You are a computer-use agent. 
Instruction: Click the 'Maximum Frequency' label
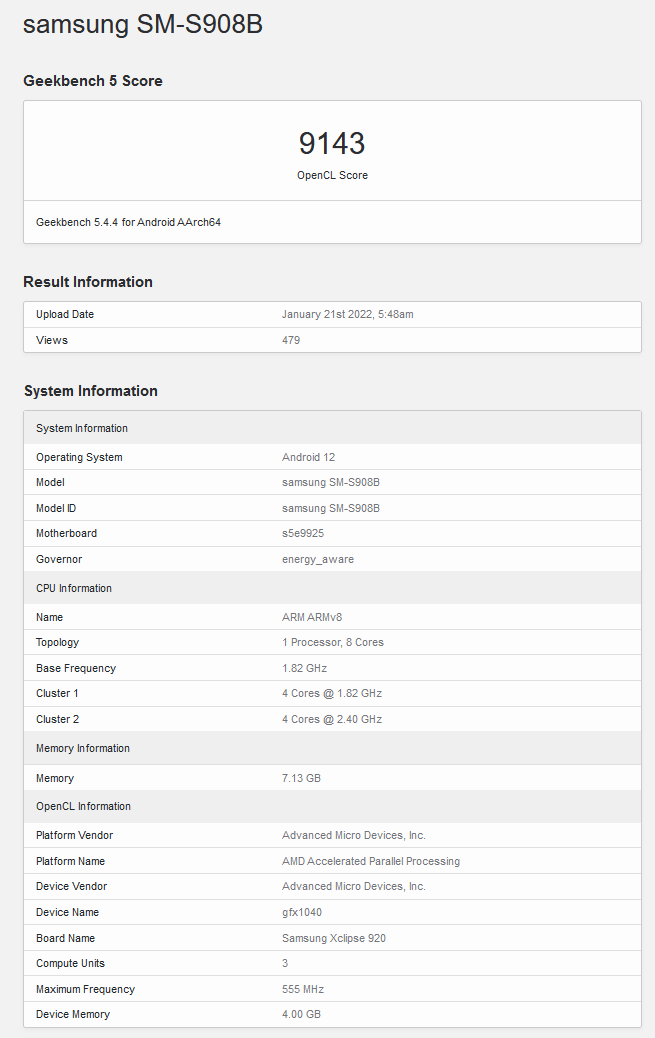pos(85,989)
